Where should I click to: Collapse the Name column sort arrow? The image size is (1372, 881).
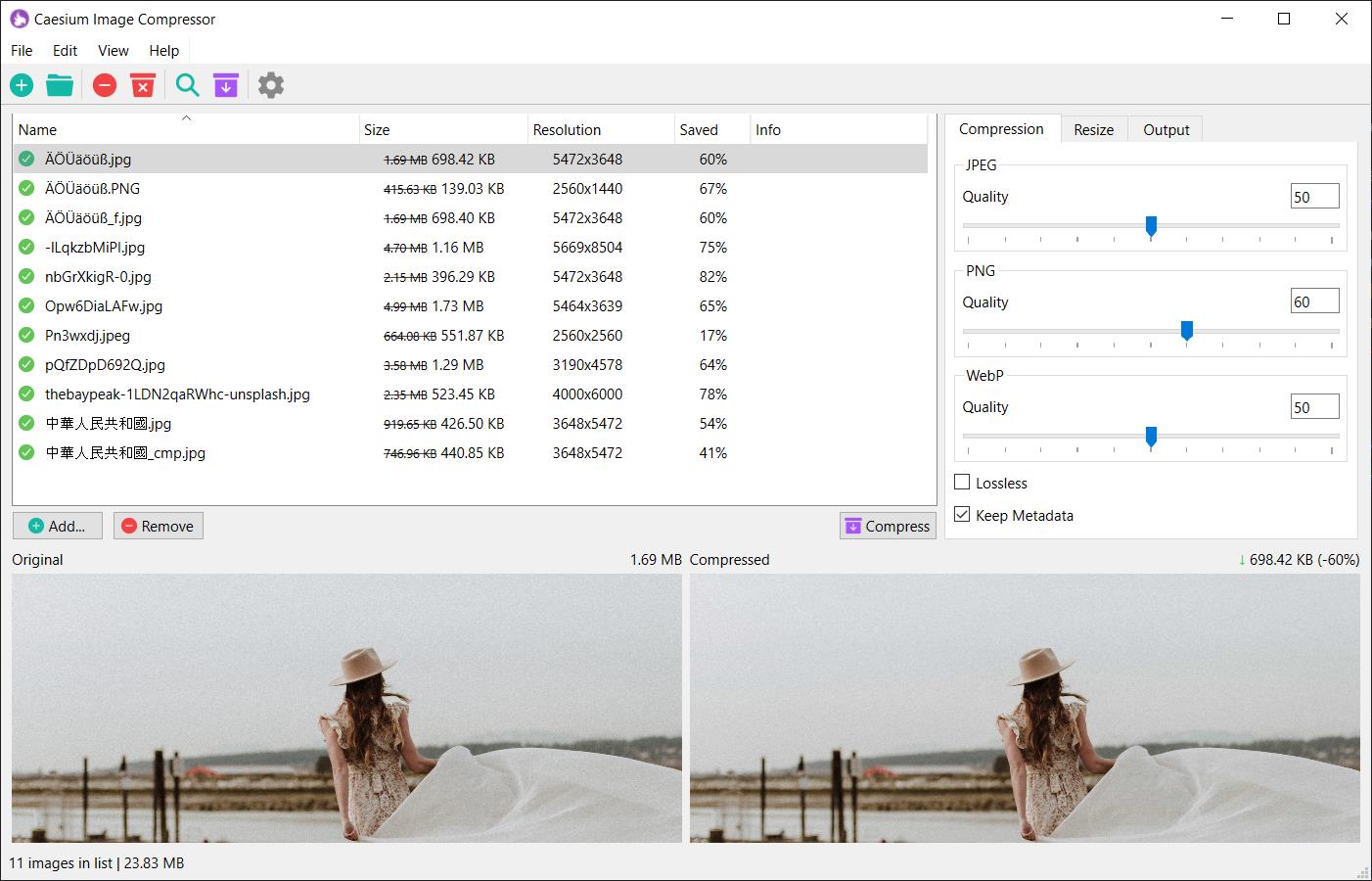(186, 117)
